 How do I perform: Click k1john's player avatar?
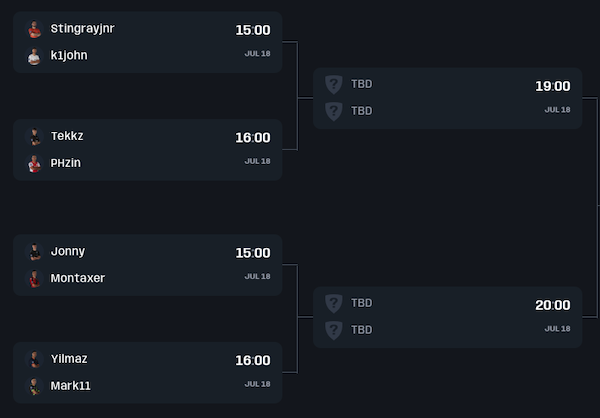coord(34,56)
